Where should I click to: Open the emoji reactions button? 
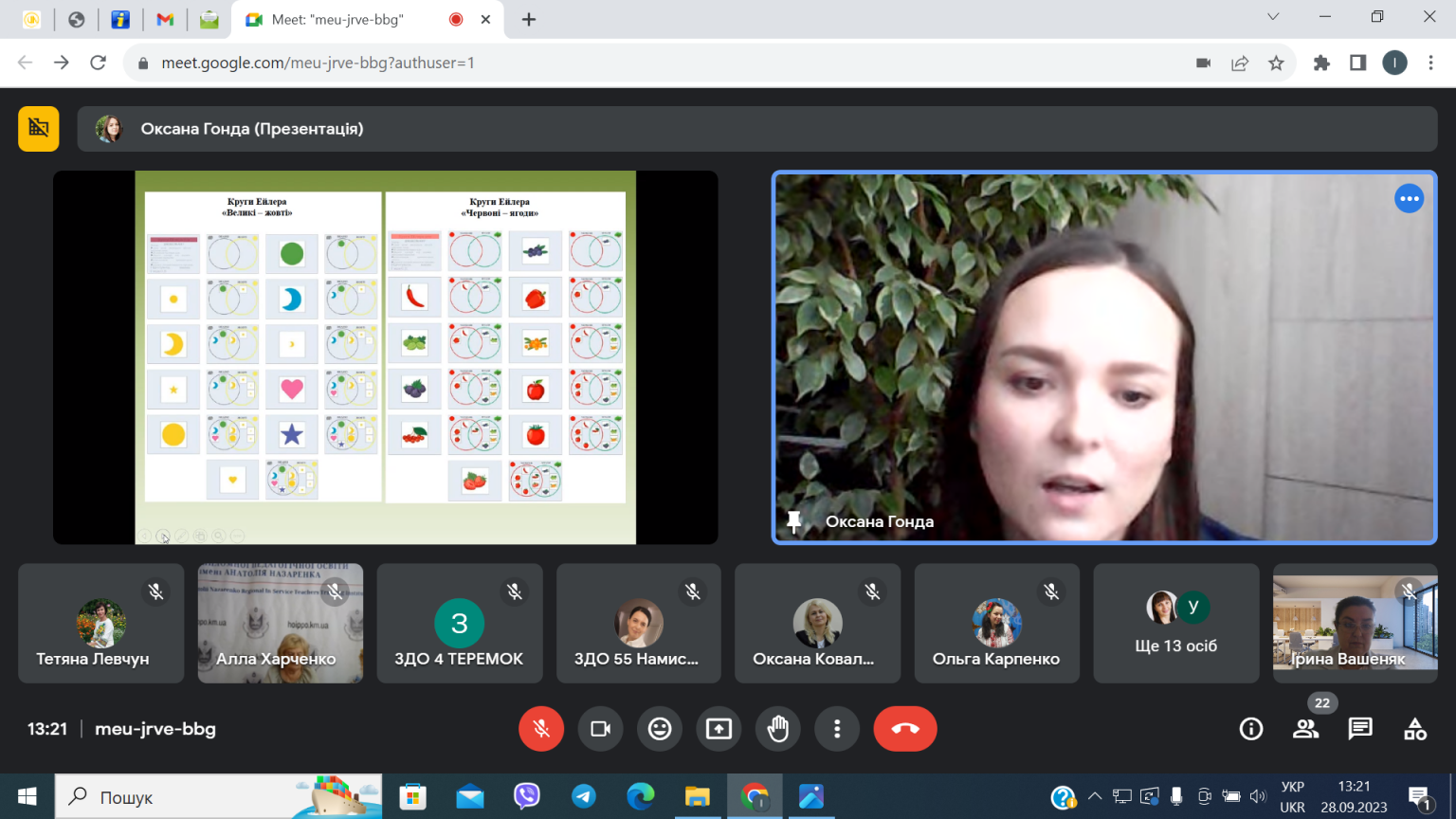coord(660,729)
